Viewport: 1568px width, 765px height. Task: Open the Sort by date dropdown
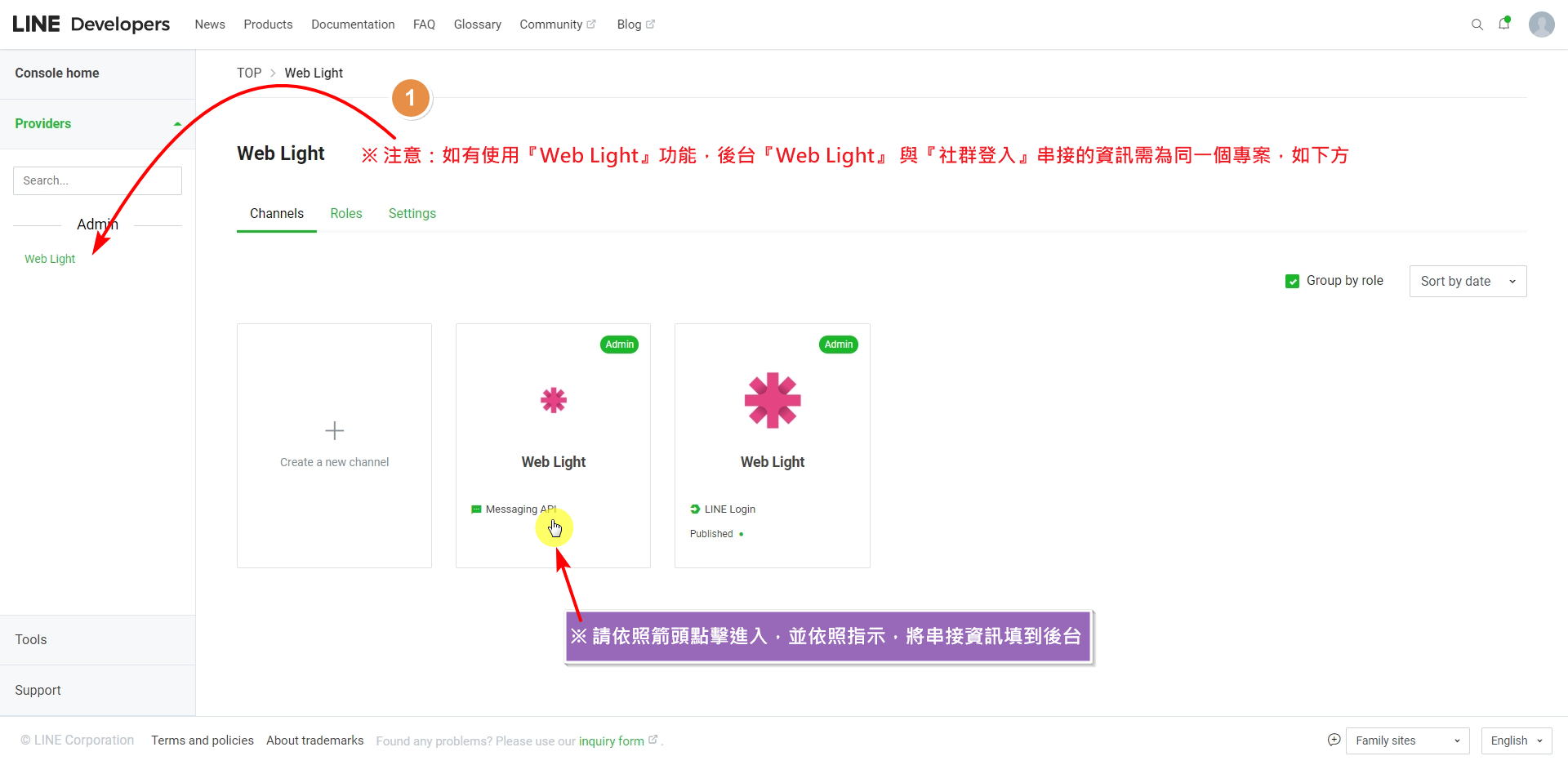[1467, 281]
